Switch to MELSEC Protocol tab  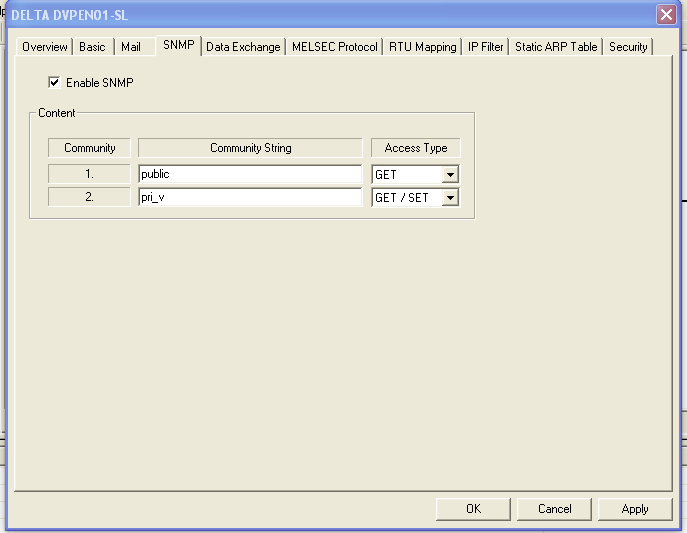(334, 47)
